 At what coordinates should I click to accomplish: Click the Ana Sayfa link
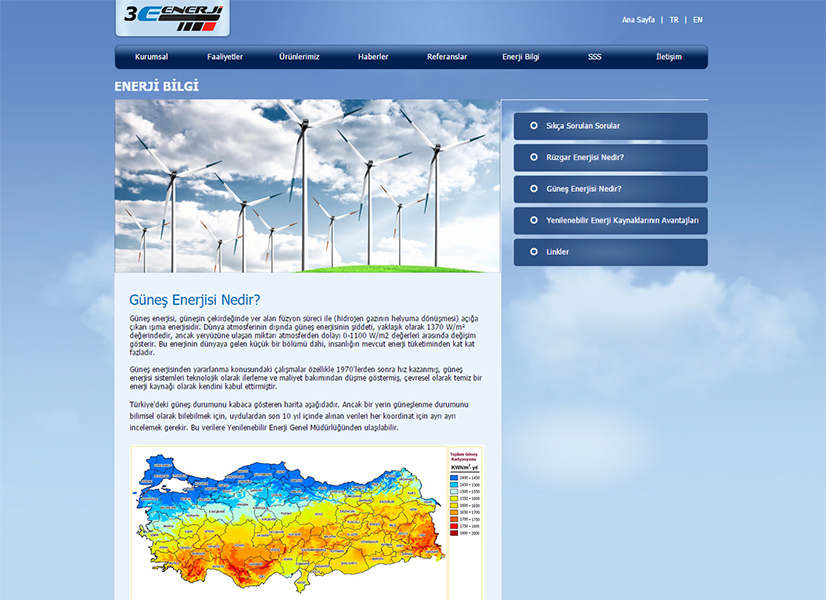point(638,20)
